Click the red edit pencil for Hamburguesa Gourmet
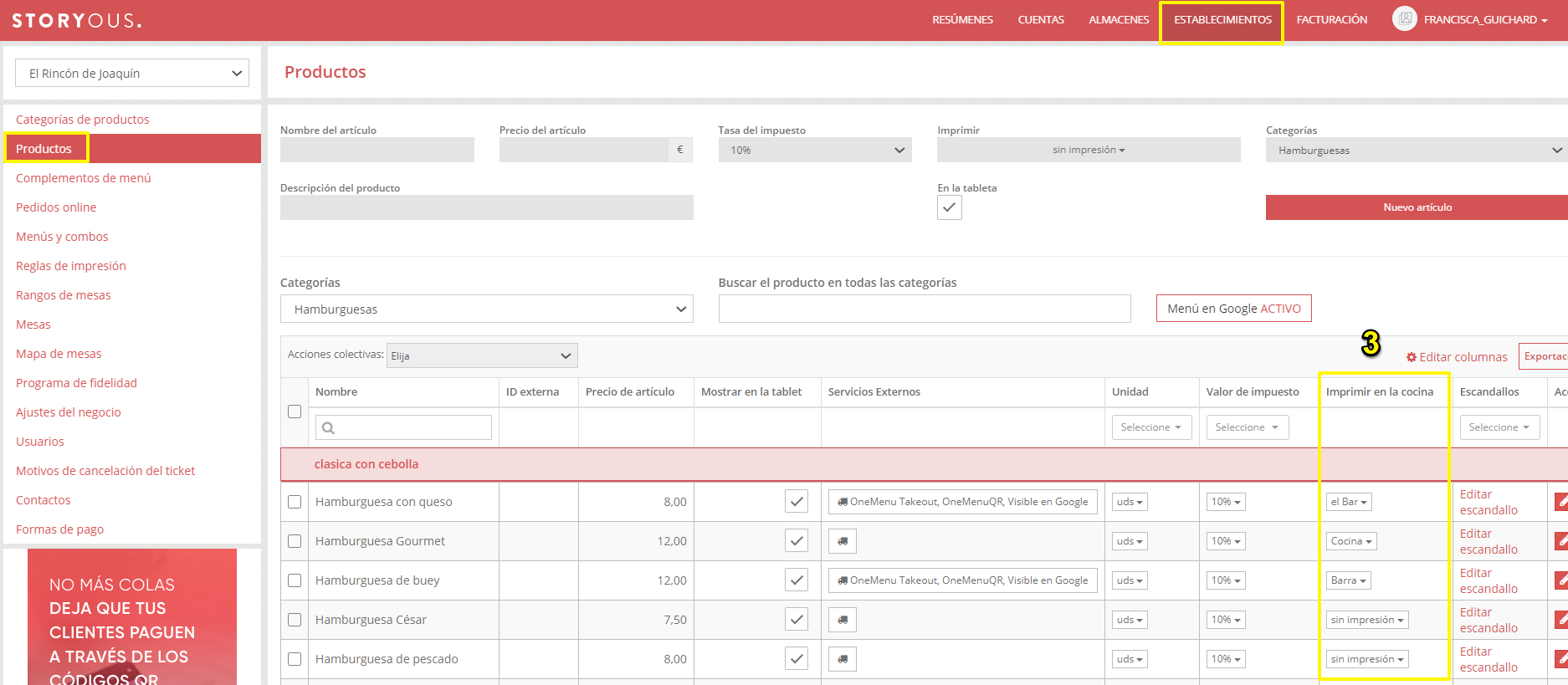 point(1561,541)
